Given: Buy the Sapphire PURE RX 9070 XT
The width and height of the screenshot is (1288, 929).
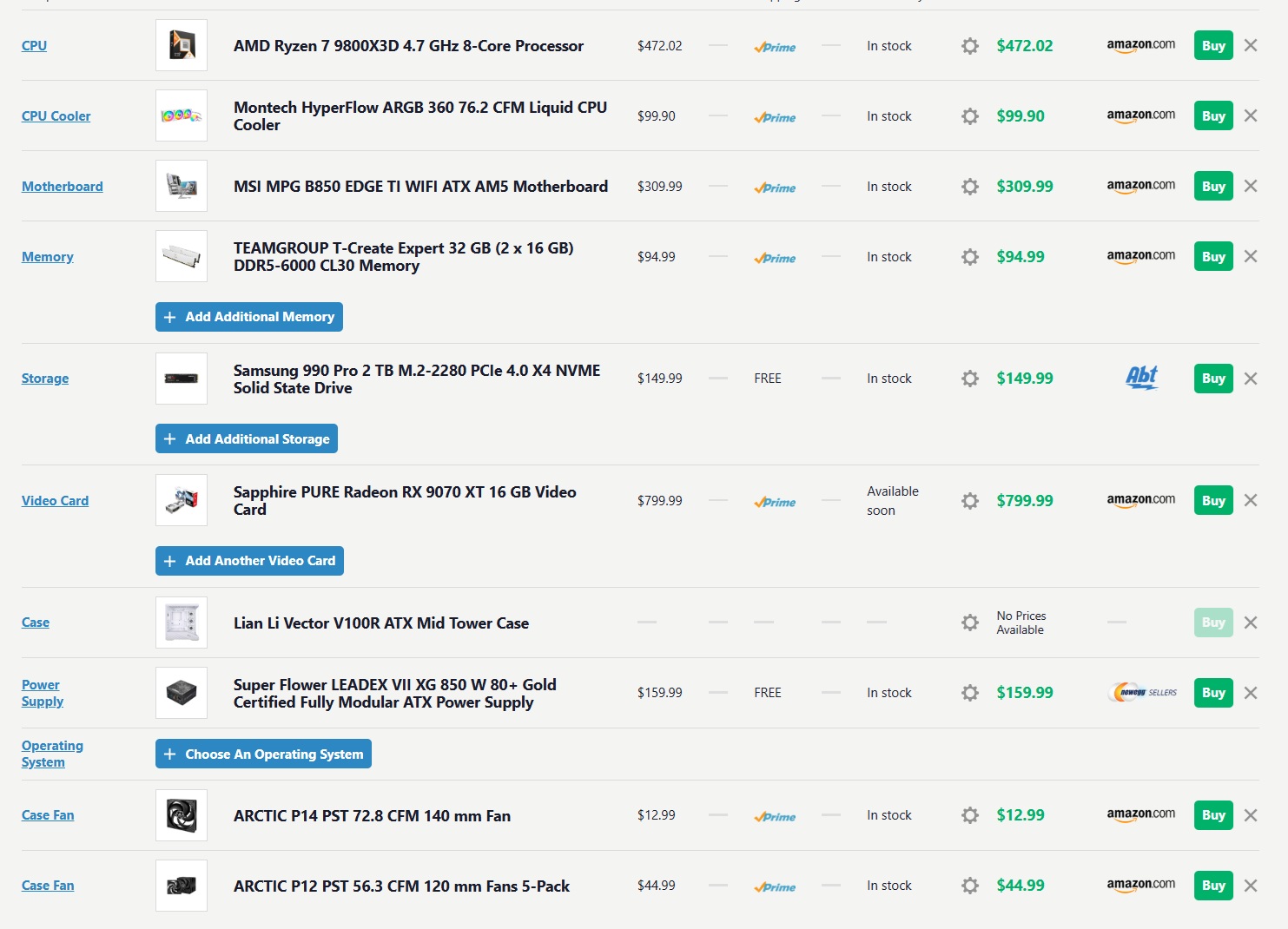Looking at the screenshot, I should point(1213,500).
